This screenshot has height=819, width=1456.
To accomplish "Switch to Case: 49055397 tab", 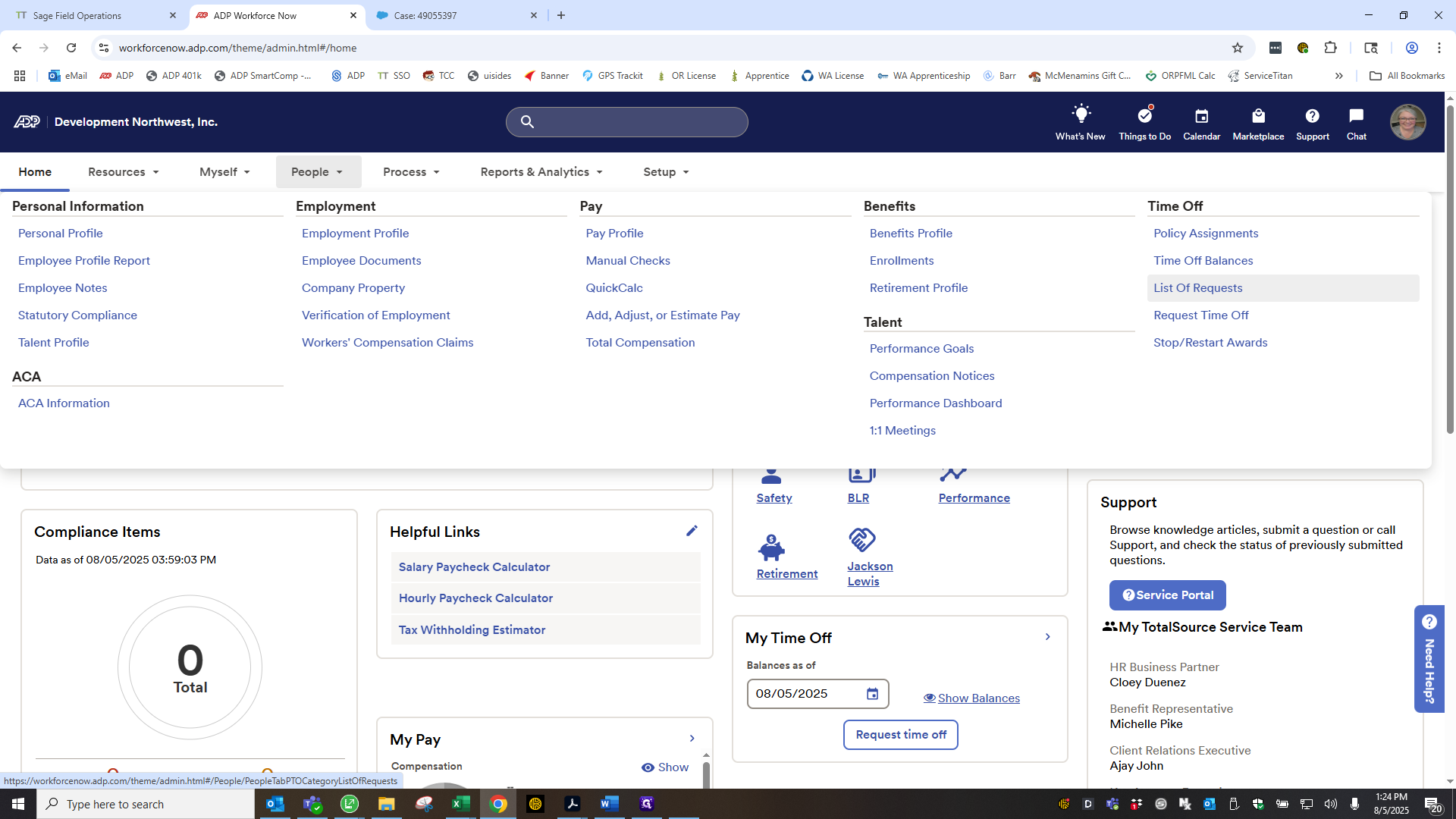I will click(455, 15).
